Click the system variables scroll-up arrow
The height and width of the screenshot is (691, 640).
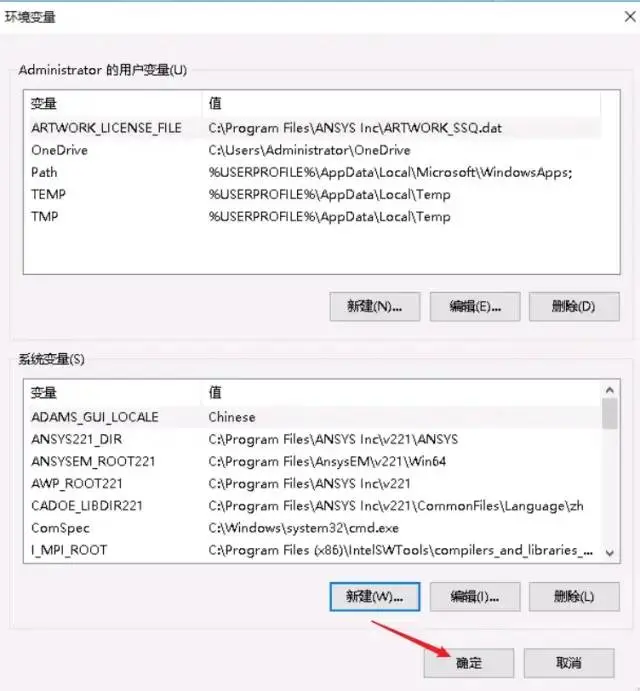click(x=610, y=390)
